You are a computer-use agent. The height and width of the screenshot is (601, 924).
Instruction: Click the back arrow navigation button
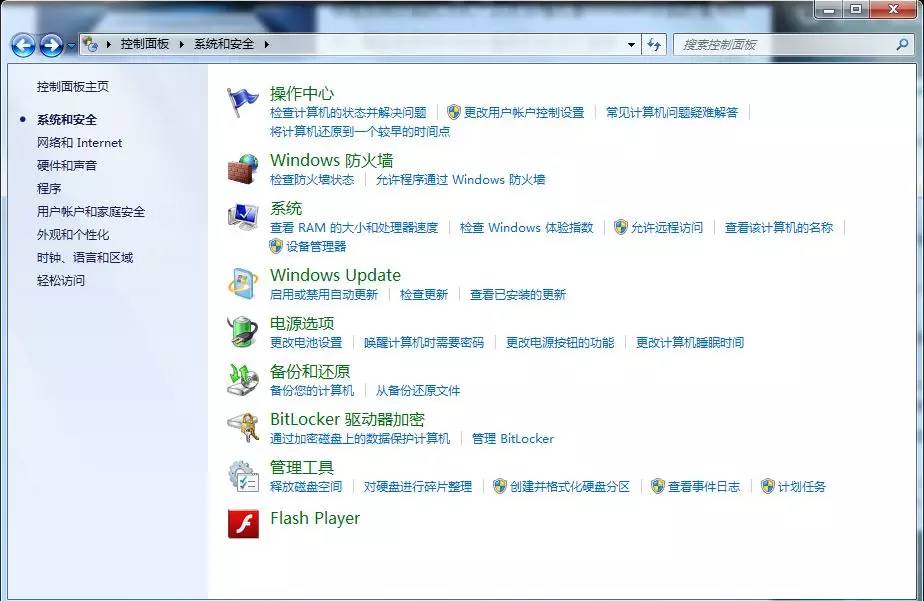tap(23, 45)
